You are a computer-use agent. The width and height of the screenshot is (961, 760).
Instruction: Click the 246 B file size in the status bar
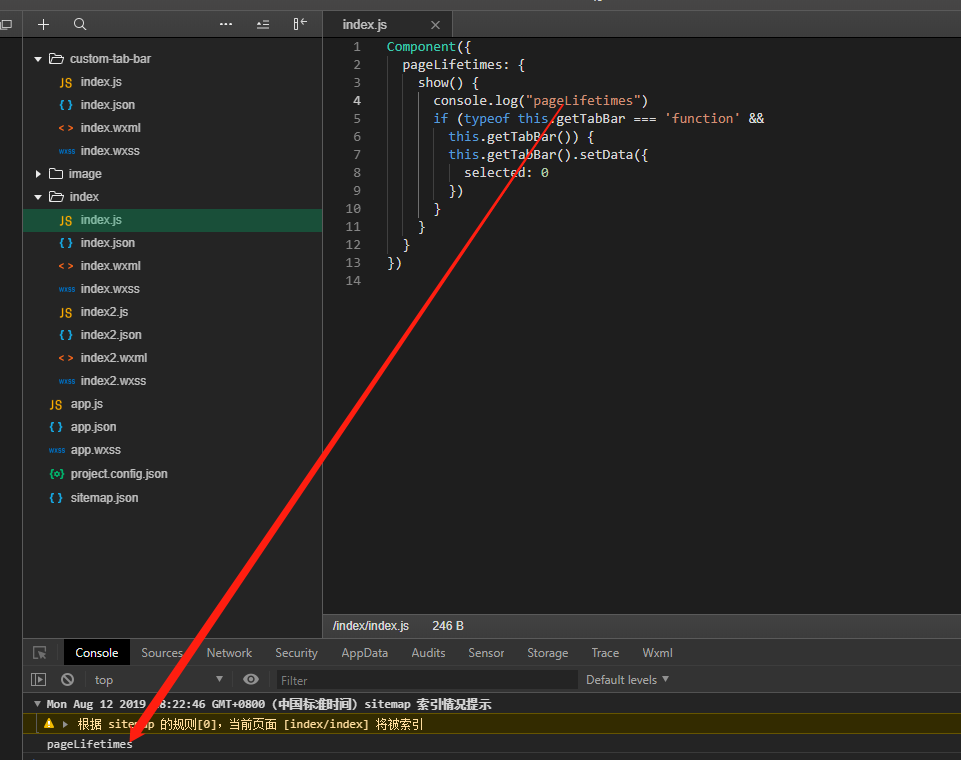pyautogui.click(x=448, y=626)
